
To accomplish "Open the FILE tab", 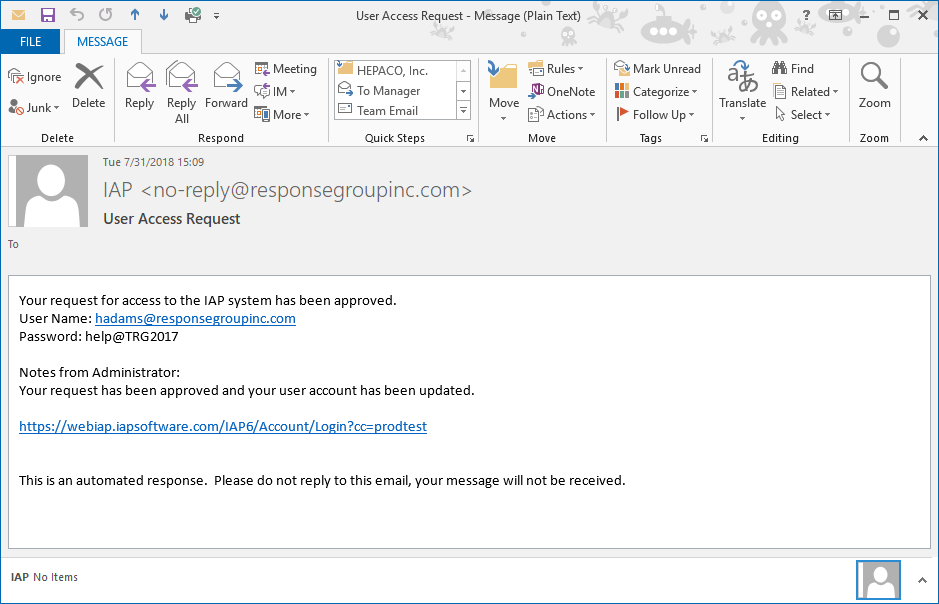I will tap(30, 42).
